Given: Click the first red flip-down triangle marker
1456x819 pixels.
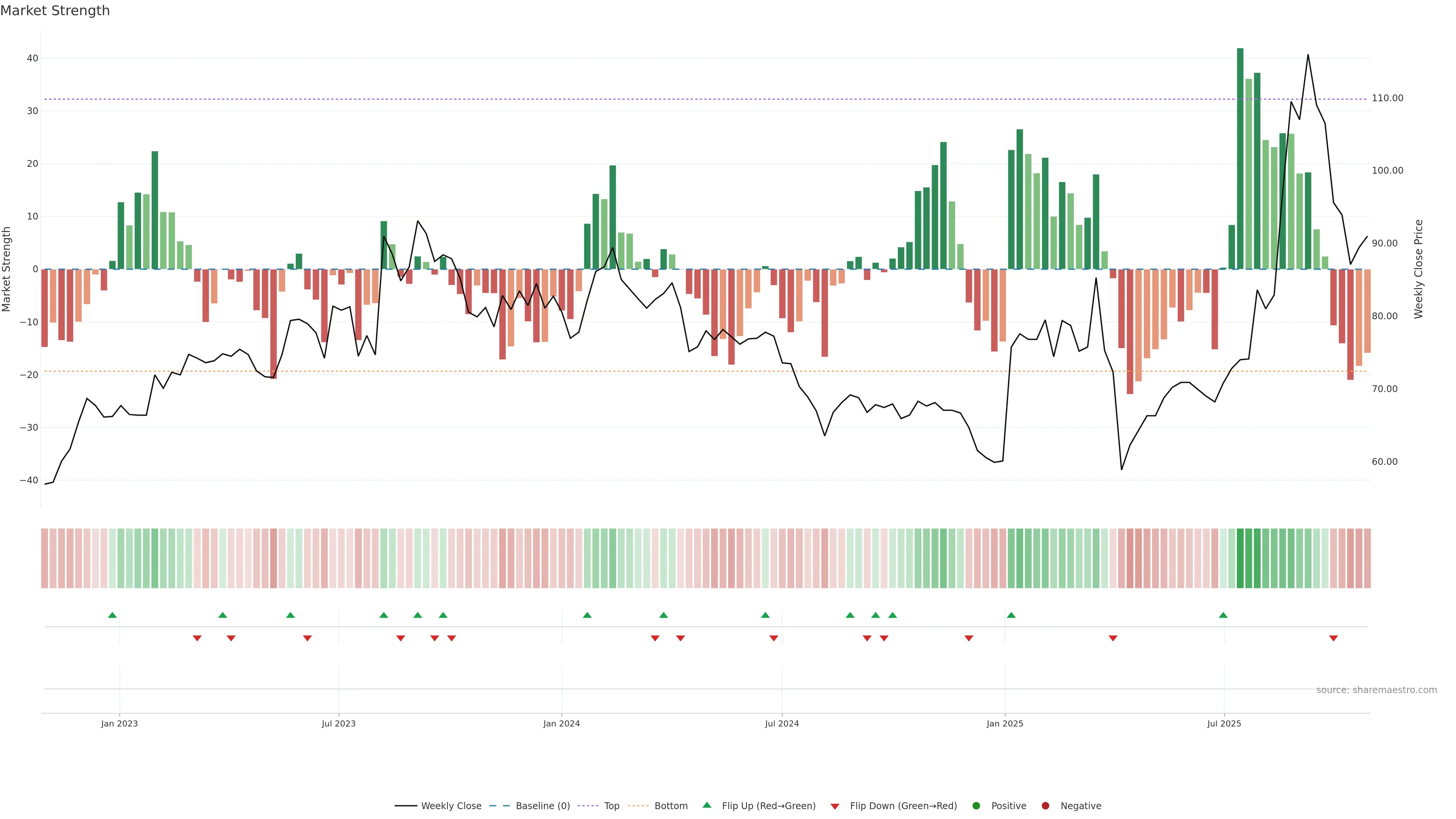Looking at the screenshot, I should 197,638.
